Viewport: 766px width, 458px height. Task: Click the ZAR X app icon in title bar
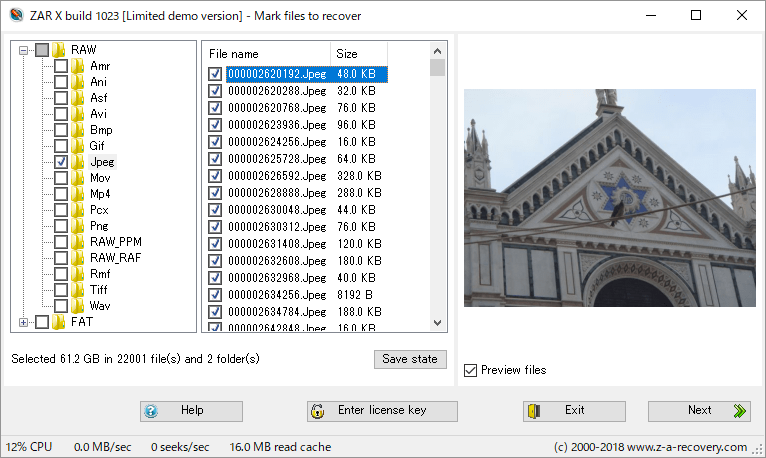[16, 15]
